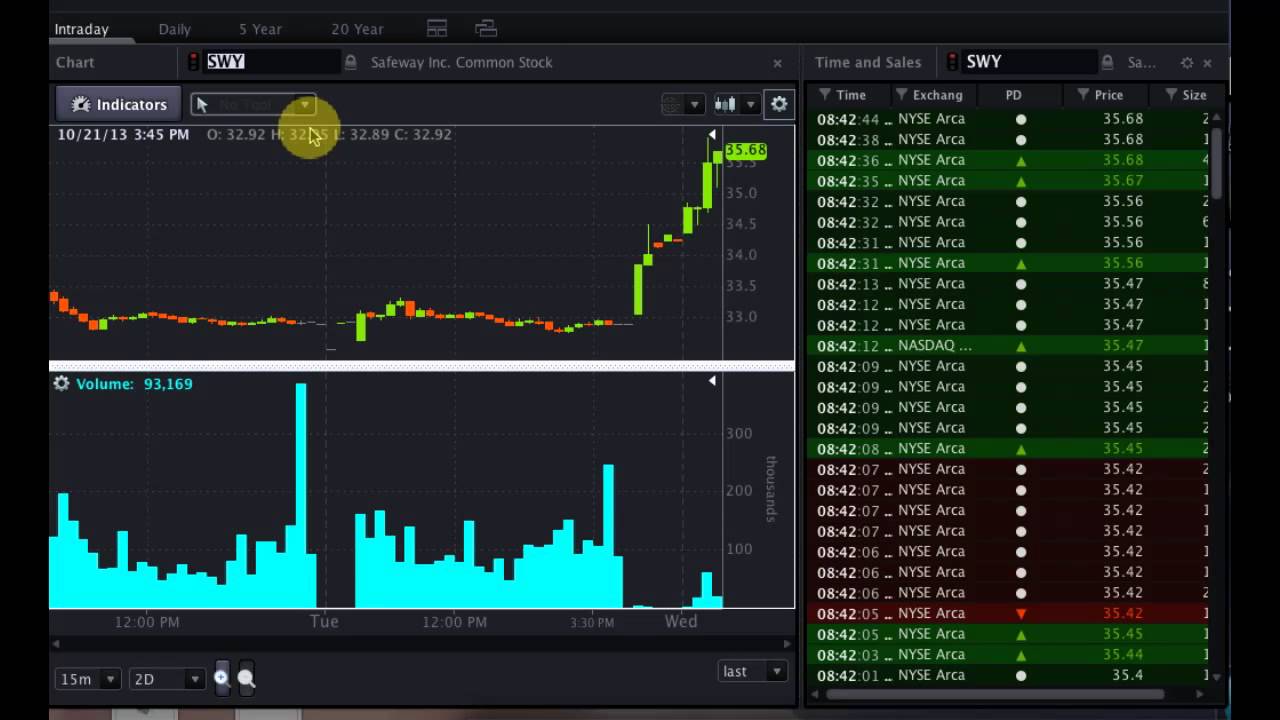Click green up arrow on 08:42:36 row

pos(1021,161)
